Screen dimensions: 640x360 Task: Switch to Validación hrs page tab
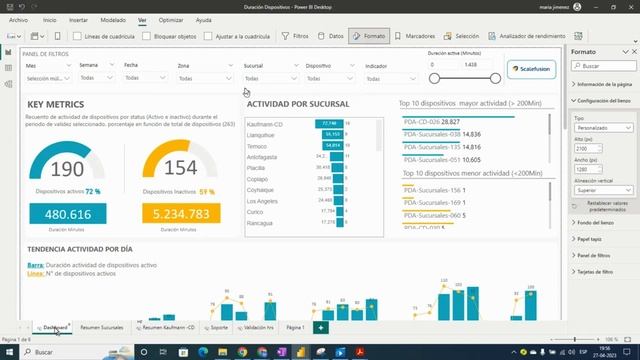coord(256,327)
